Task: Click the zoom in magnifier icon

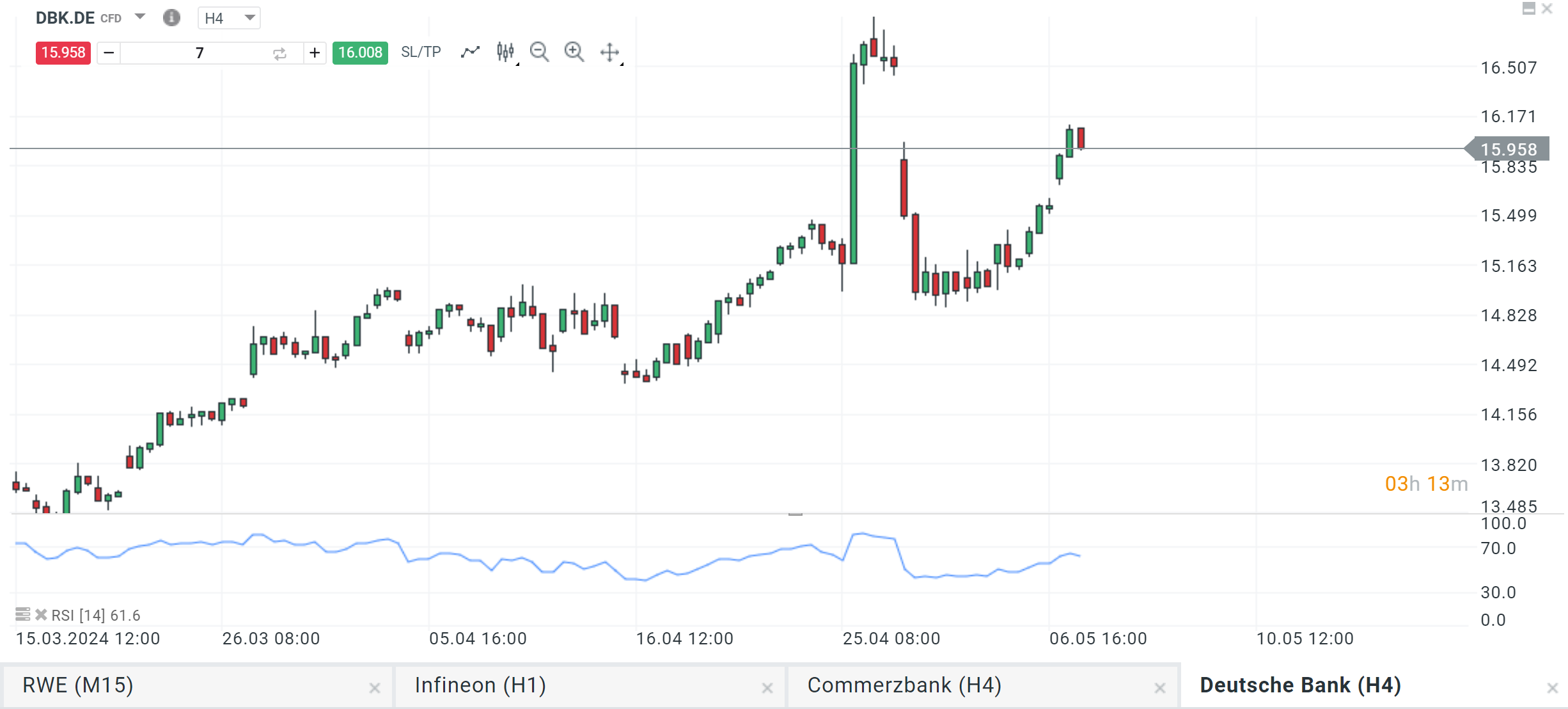Action: click(x=574, y=52)
